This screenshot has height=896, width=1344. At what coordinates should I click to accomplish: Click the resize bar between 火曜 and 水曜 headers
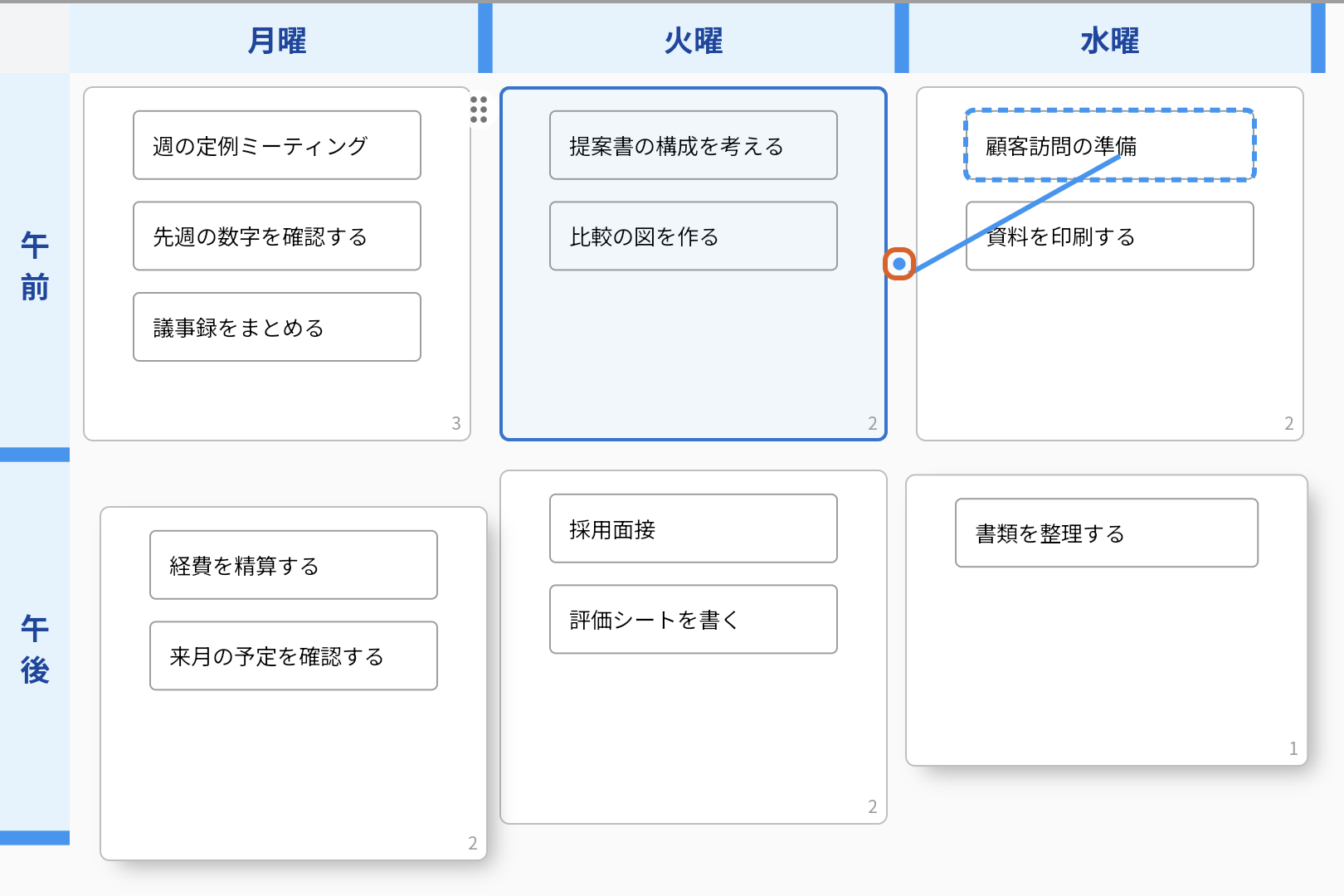(x=902, y=38)
